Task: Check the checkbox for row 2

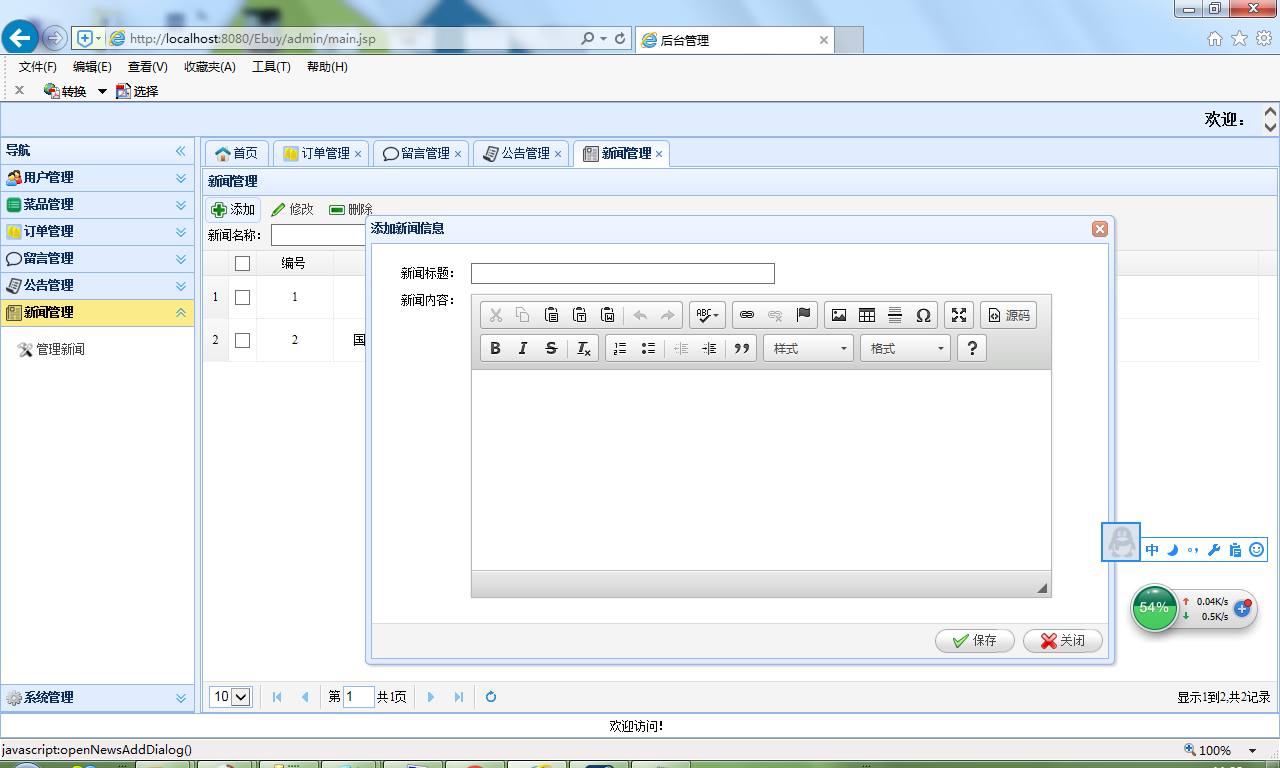Action: pyautogui.click(x=242, y=340)
